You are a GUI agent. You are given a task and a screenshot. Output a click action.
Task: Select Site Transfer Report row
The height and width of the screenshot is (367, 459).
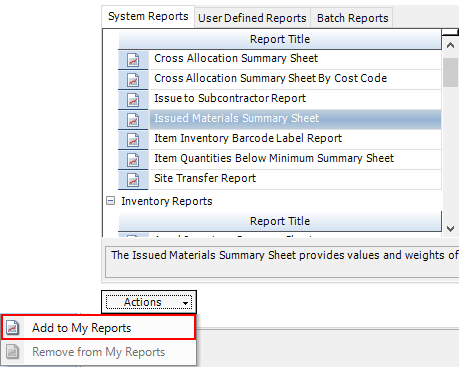coord(295,180)
